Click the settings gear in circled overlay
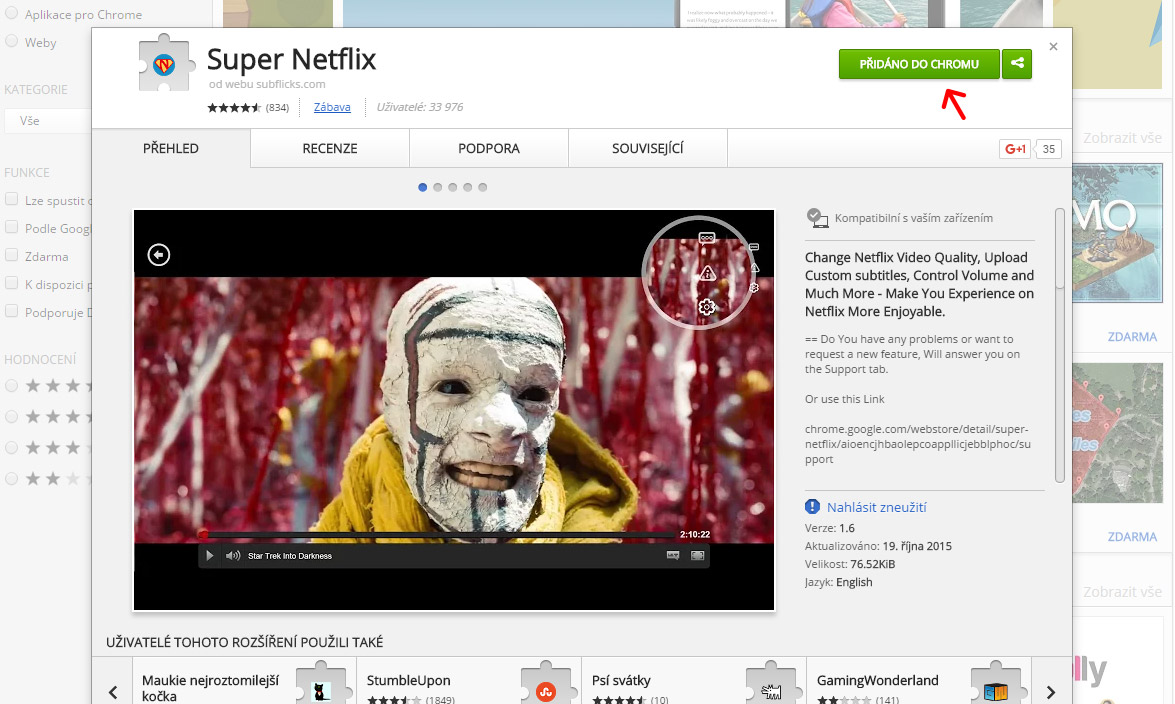Viewport: 1175px width, 704px height. [x=706, y=307]
